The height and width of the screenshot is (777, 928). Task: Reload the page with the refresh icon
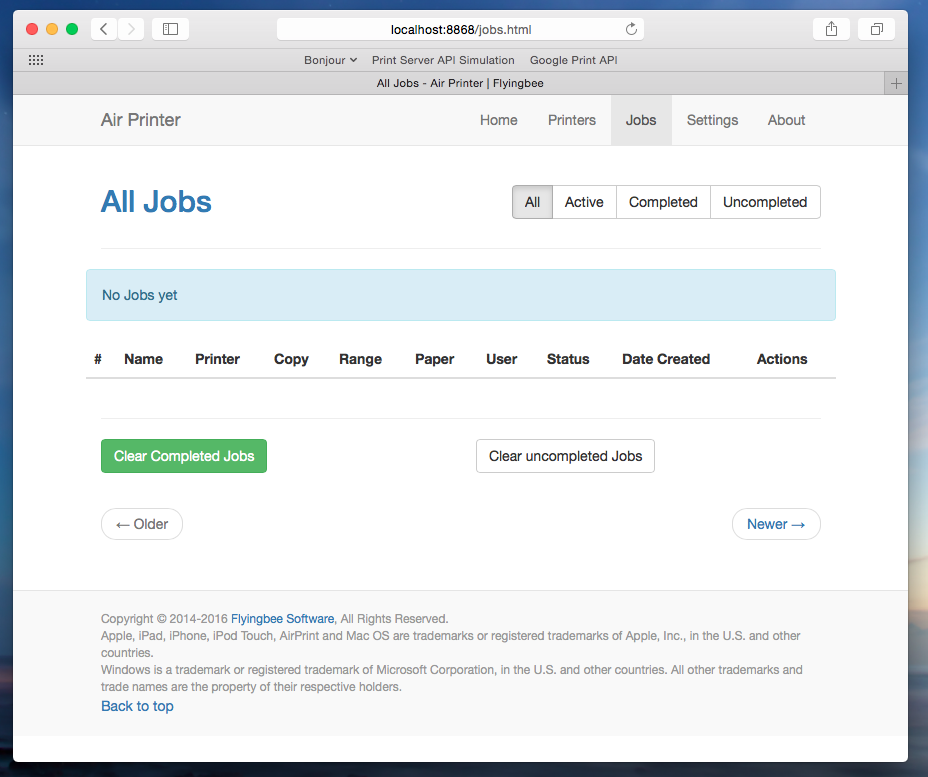click(x=631, y=29)
